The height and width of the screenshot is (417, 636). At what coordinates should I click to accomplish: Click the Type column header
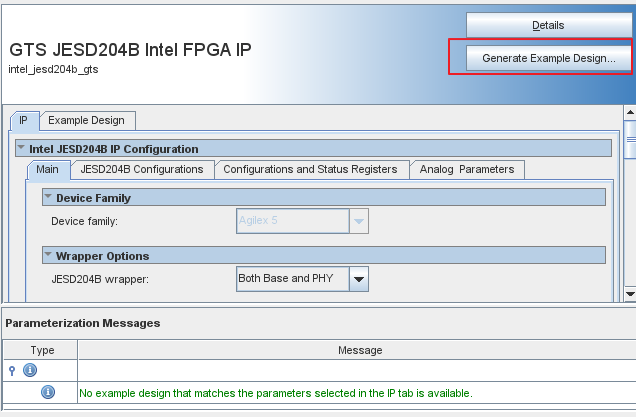pos(41,350)
